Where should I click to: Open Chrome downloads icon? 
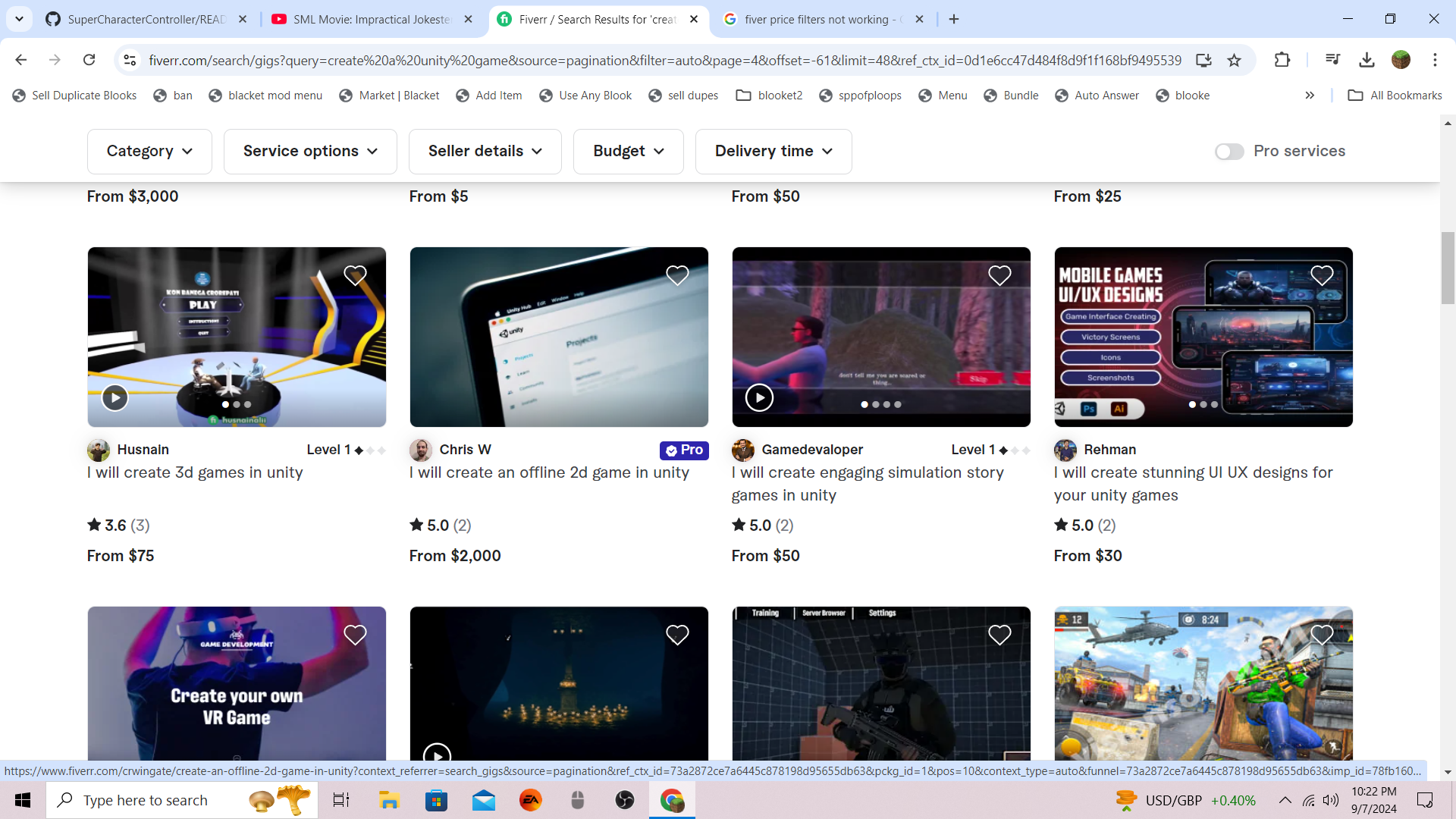pyautogui.click(x=1367, y=60)
